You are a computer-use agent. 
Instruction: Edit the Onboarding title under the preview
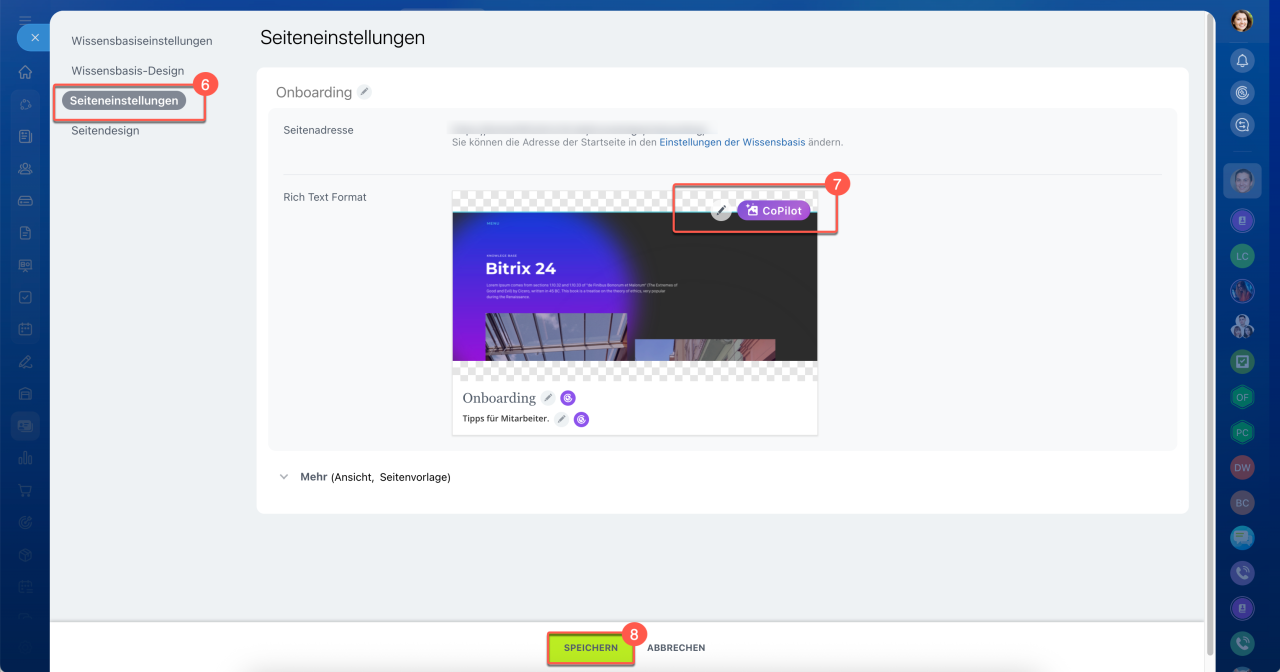pos(548,398)
